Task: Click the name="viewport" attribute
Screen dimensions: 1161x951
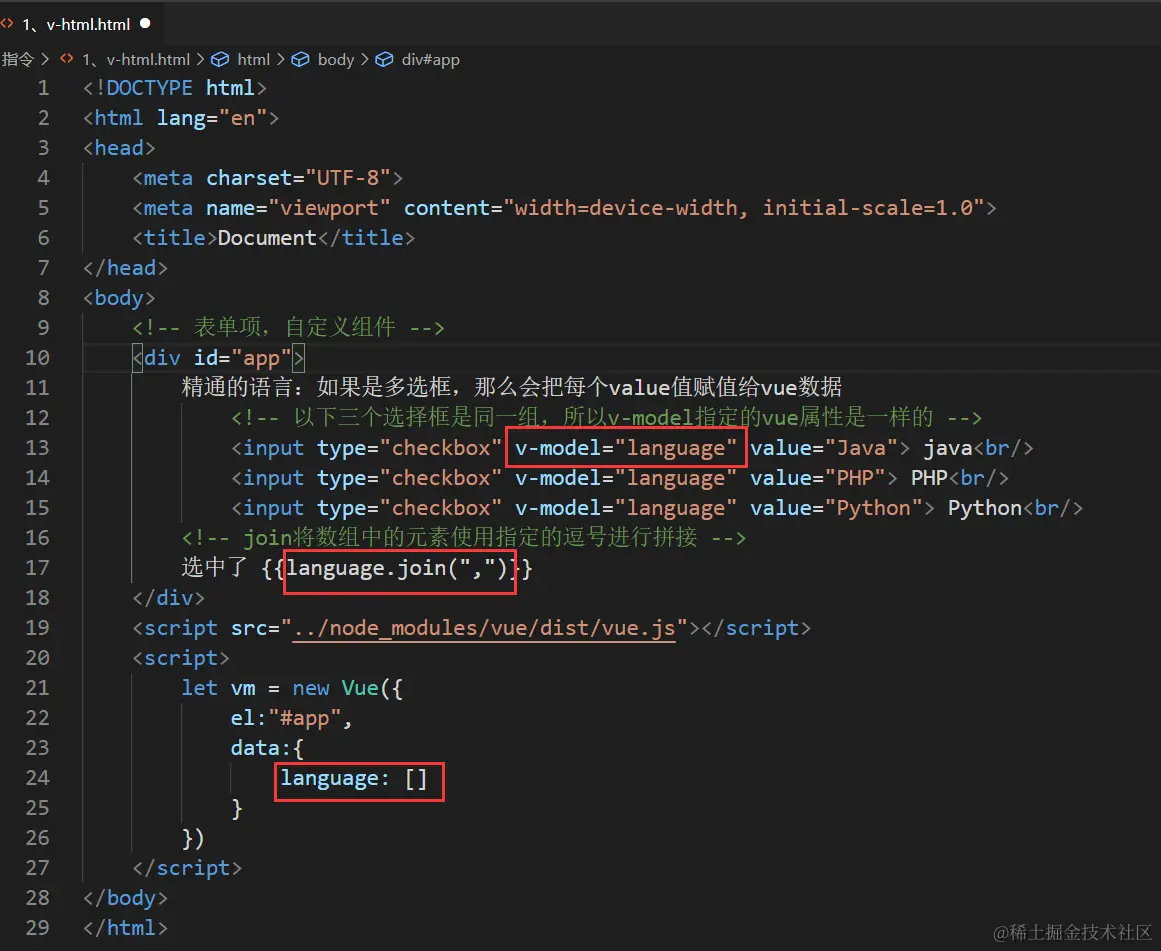Action: [x=298, y=208]
